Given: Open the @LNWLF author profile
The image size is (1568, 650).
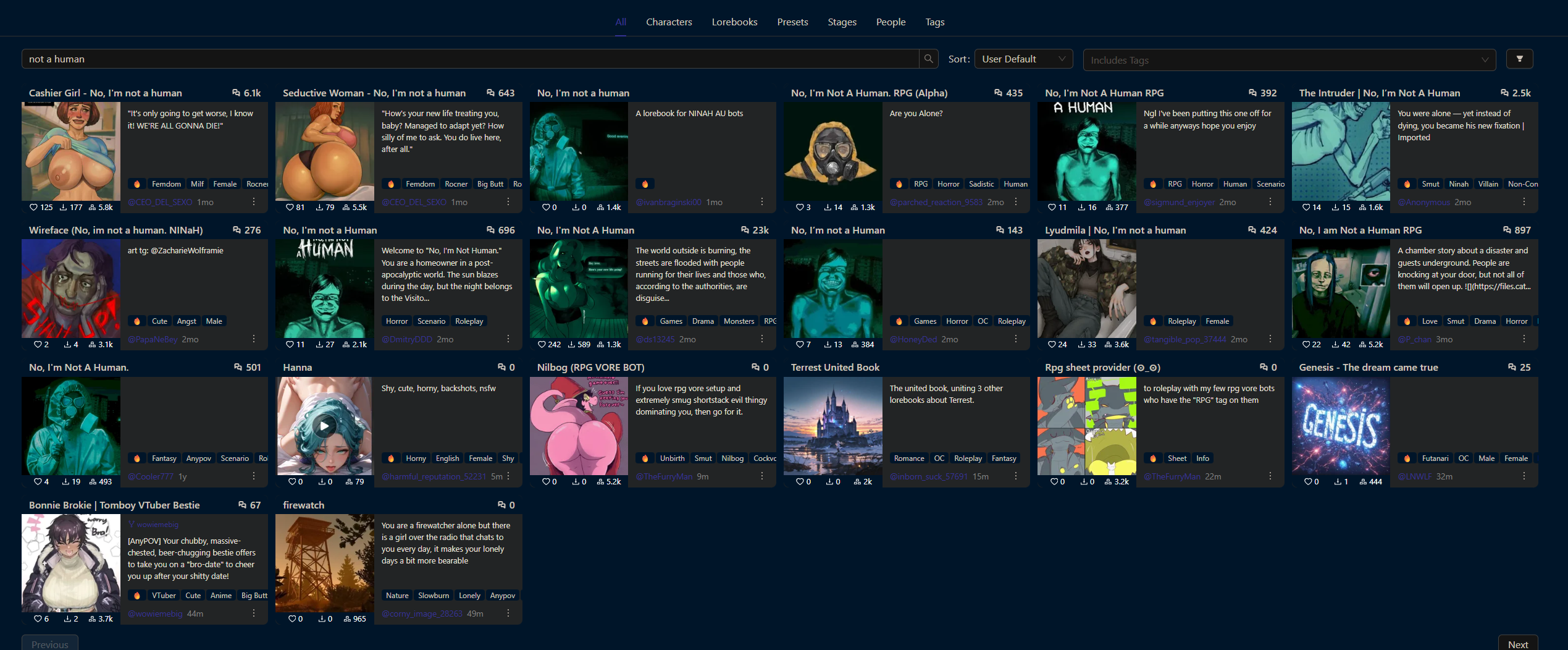Looking at the screenshot, I should pyautogui.click(x=1415, y=476).
